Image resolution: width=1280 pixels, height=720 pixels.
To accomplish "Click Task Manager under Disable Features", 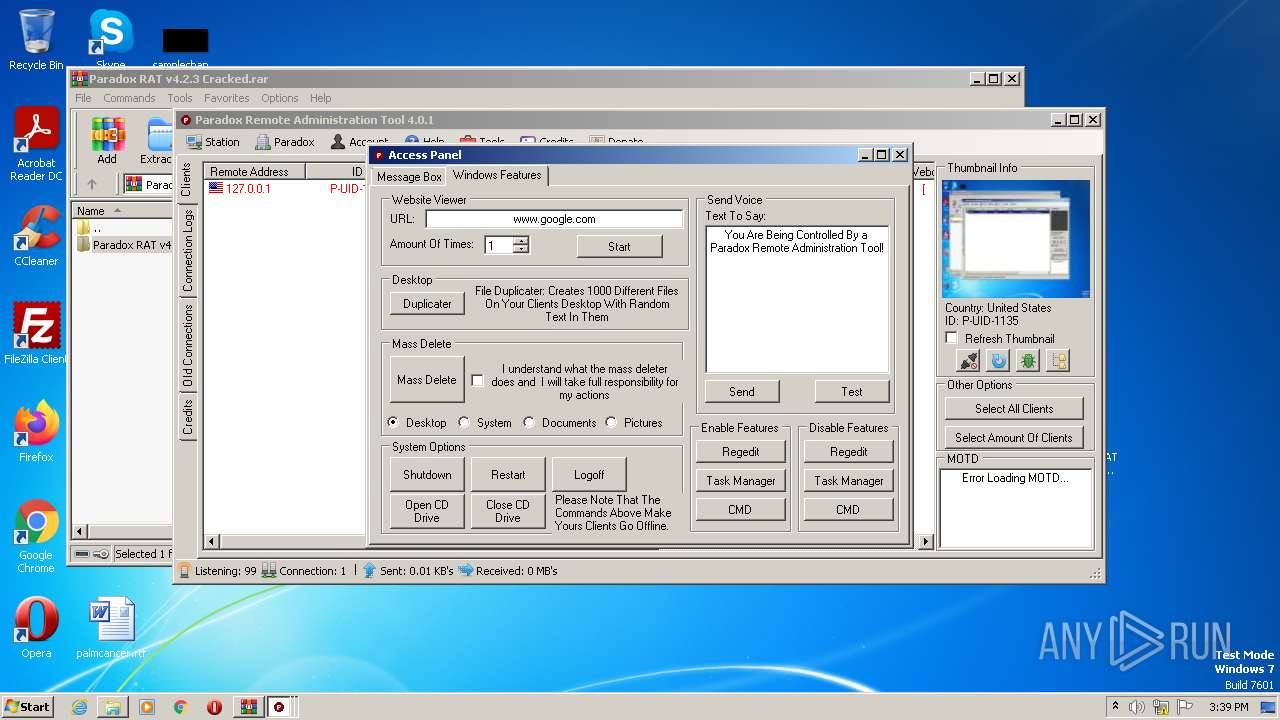I will coord(849,481).
